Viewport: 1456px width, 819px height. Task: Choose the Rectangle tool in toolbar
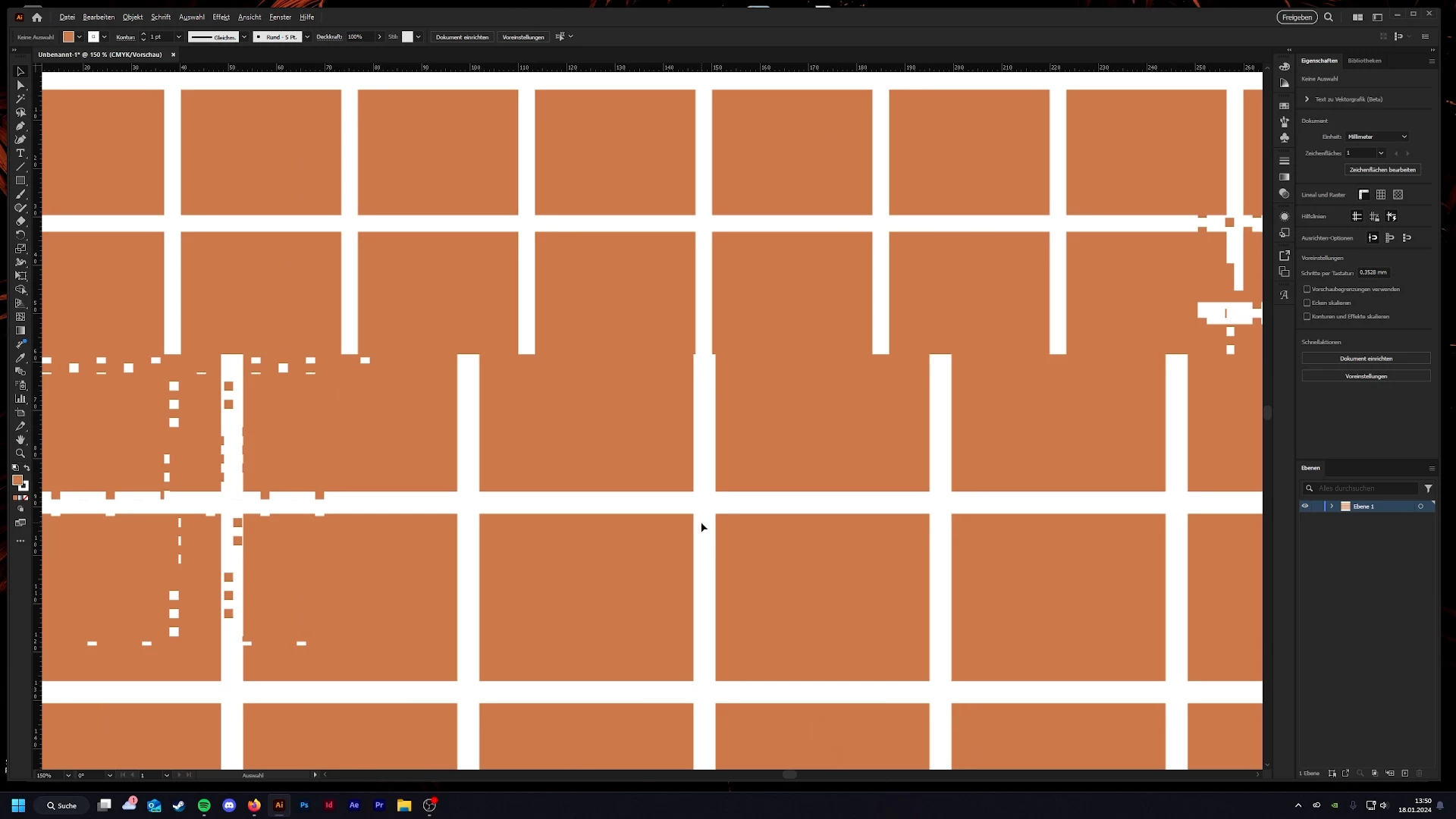[x=20, y=180]
